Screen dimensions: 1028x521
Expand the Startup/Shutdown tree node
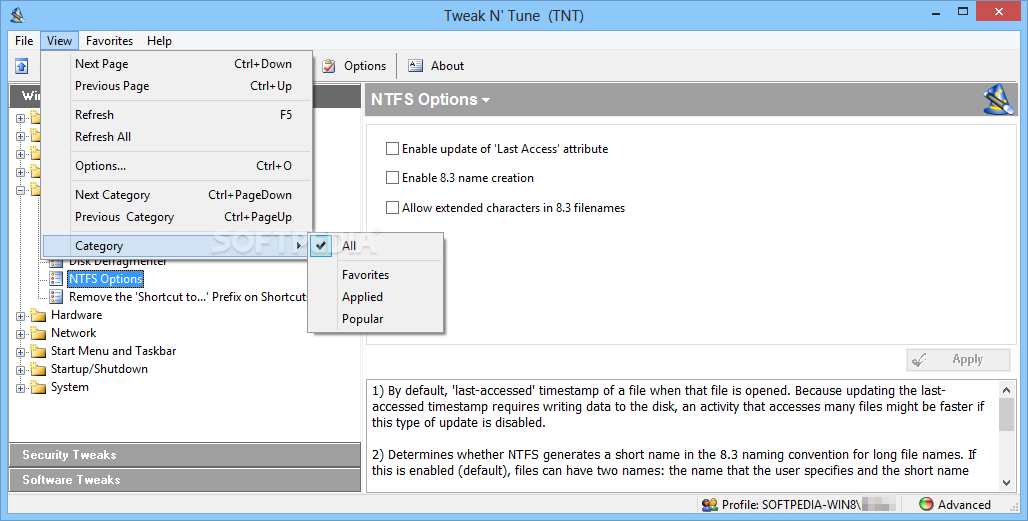pyautogui.click(x=20, y=370)
